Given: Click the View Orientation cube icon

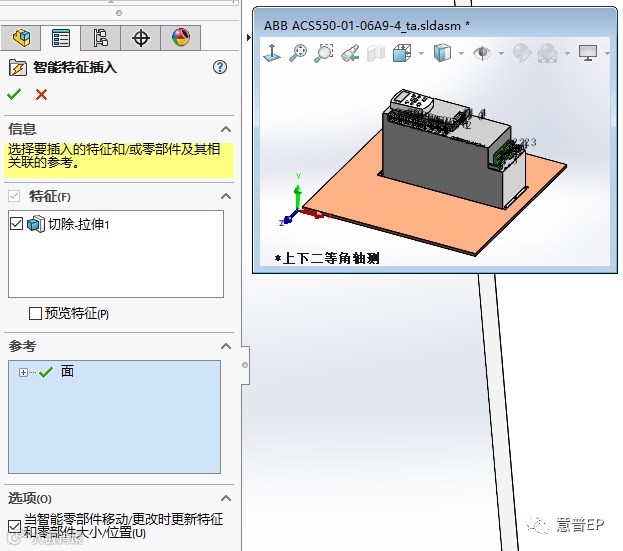Looking at the screenshot, I should point(402,53).
